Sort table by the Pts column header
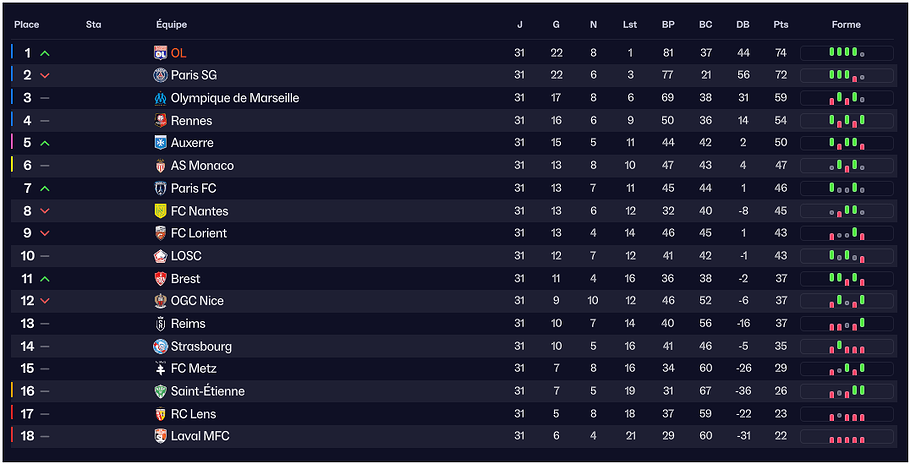The height and width of the screenshot is (464, 910). tap(780, 24)
